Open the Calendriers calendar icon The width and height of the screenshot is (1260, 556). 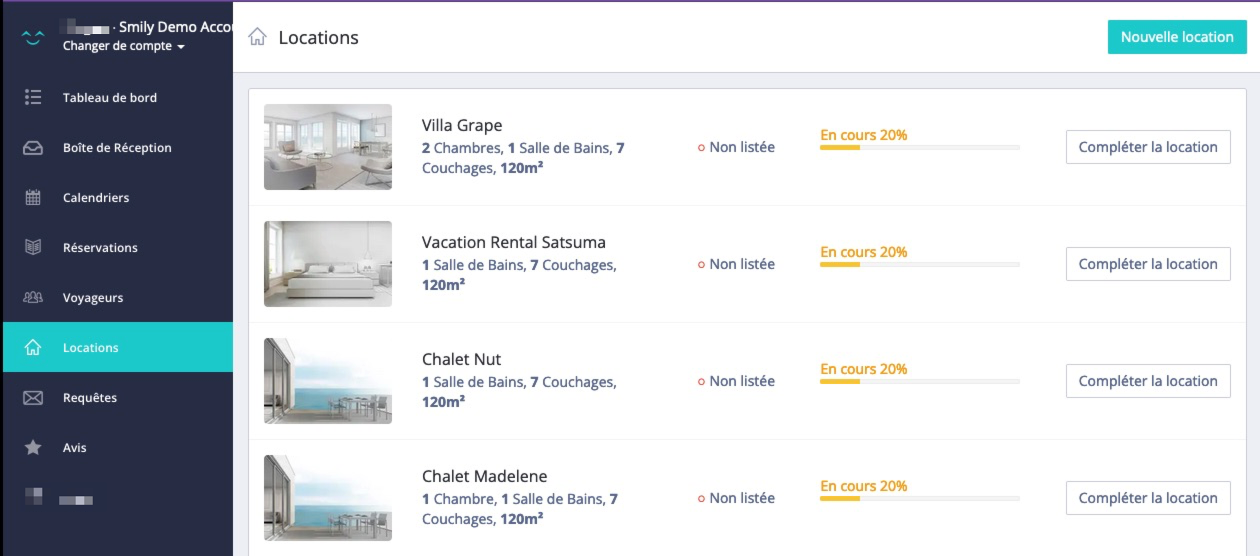33,198
